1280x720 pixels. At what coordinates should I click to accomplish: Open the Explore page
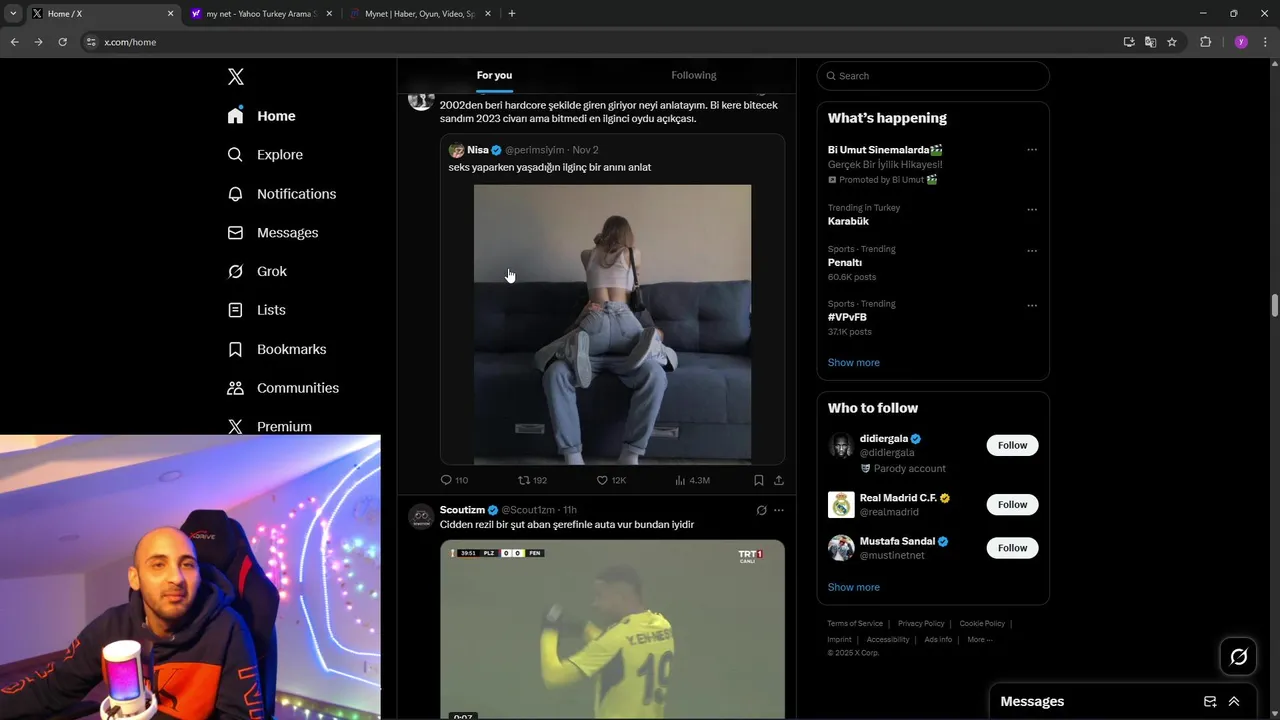pos(265,155)
